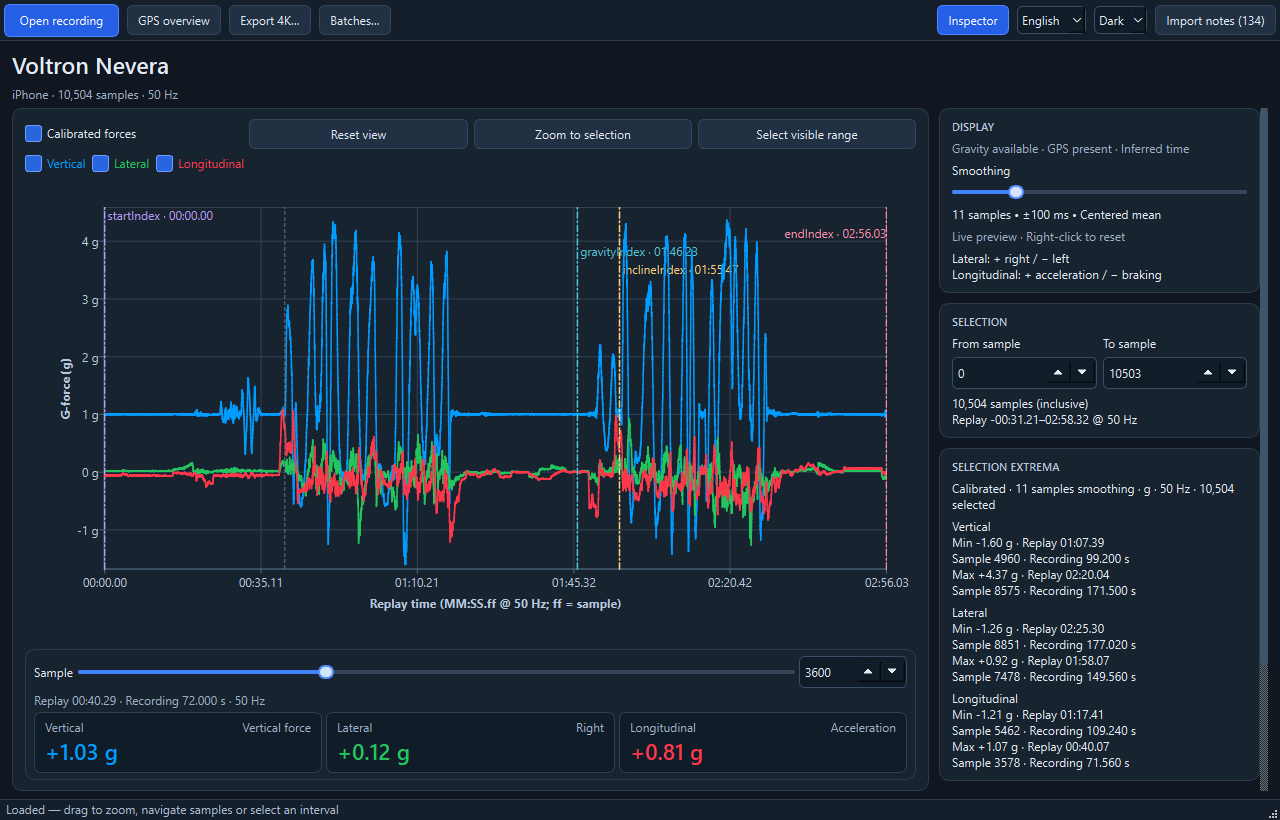Open the GPS overview
The image size is (1280, 820).
(174, 21)
